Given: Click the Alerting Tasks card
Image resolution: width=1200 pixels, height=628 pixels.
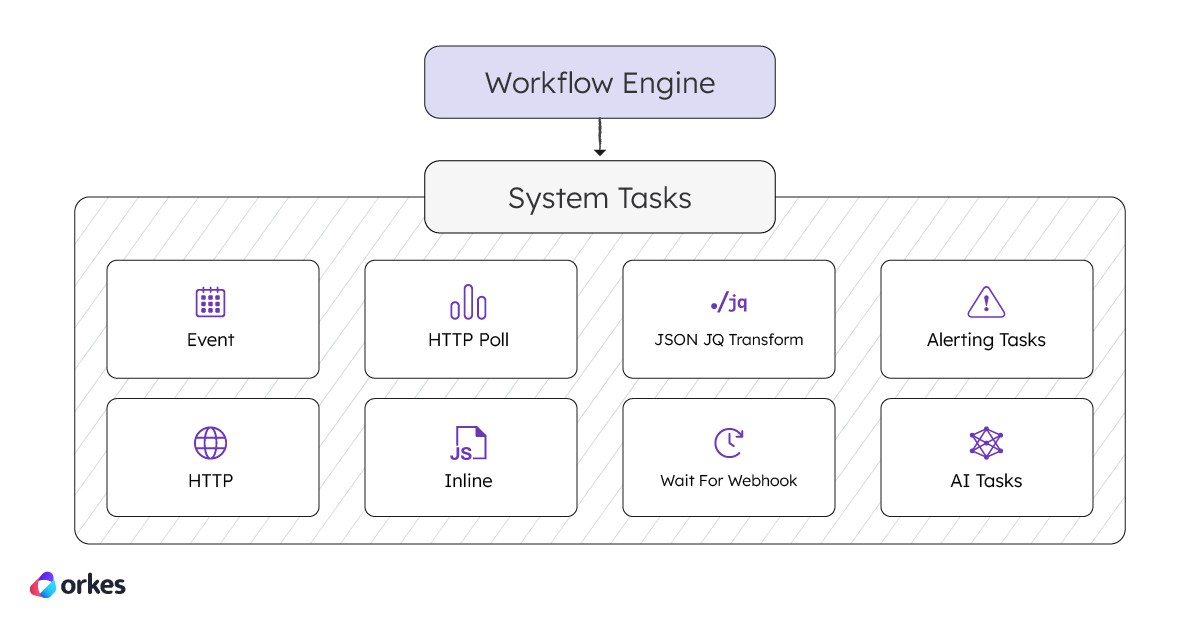Looking at the screenshot, I should pyautogui.click(x=986, y=319).
